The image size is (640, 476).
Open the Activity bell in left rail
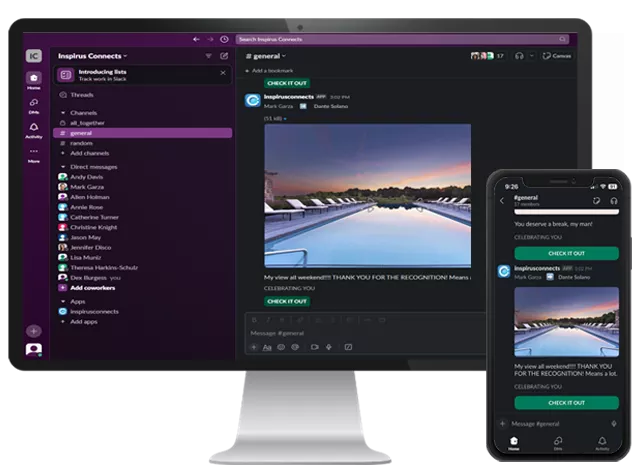click(x=34, y=131)
